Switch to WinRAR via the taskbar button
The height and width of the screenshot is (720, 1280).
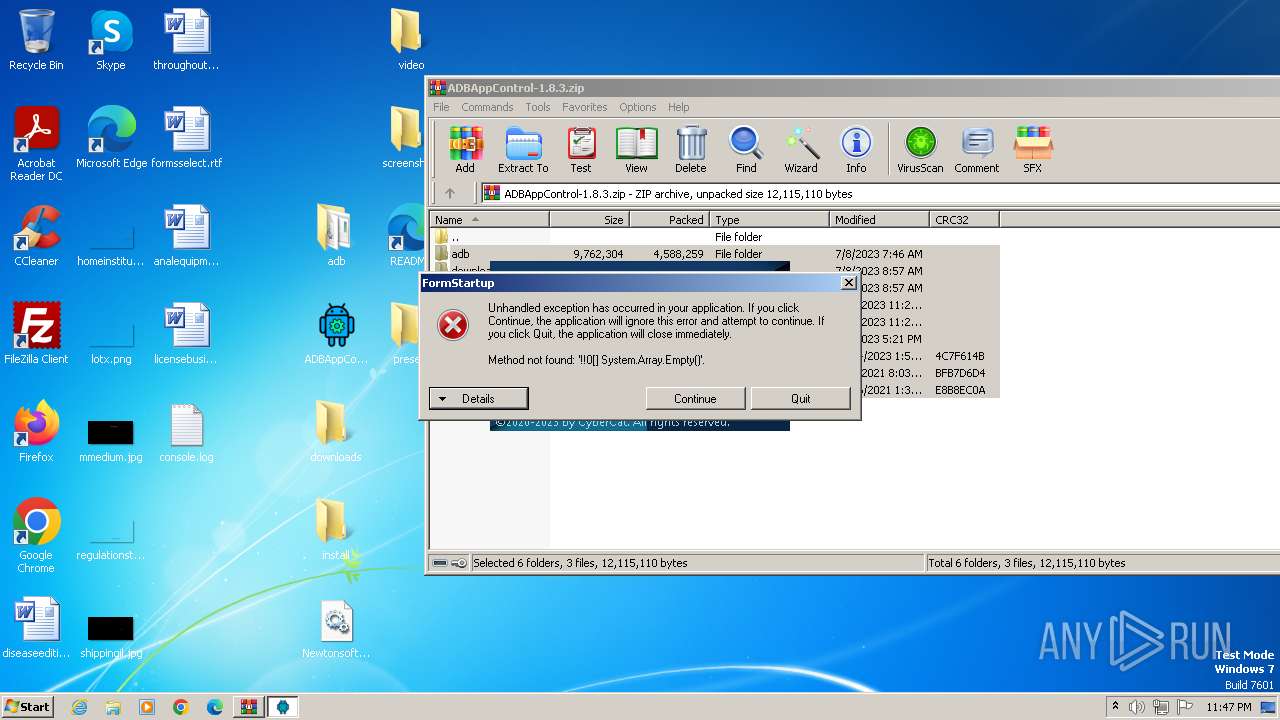point(249,707)
